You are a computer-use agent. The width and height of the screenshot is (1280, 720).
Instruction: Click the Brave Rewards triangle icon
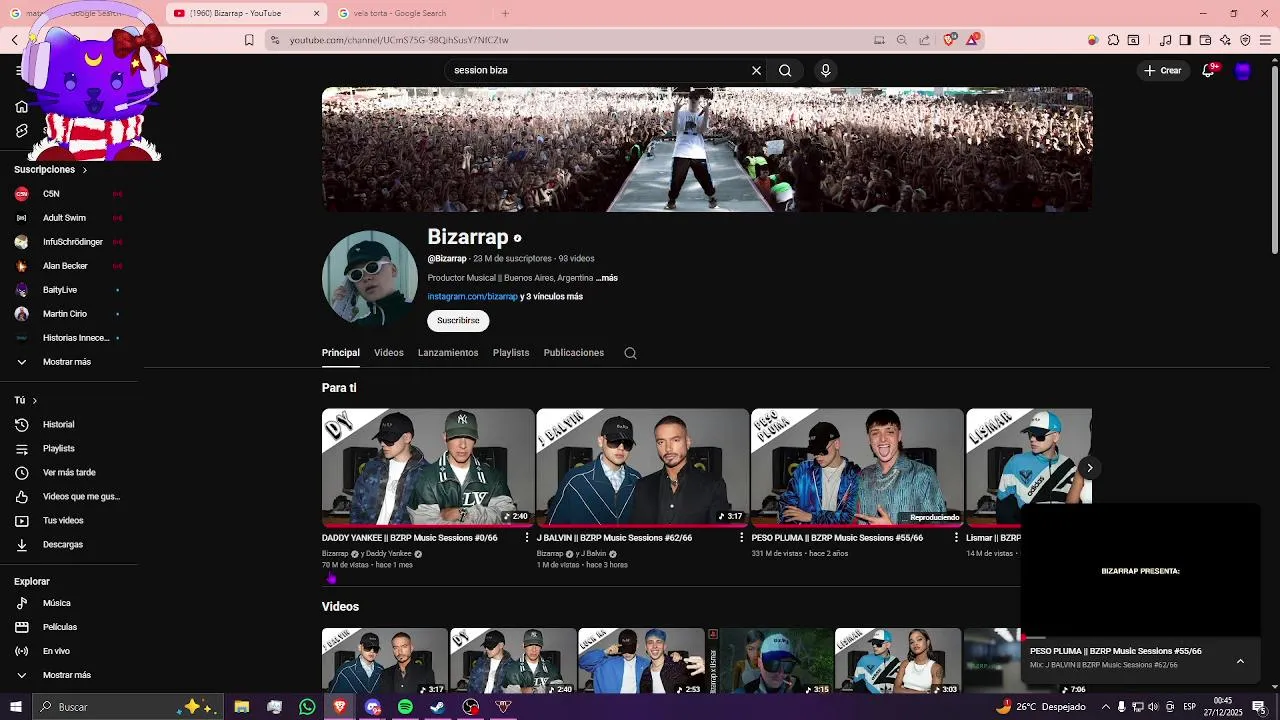coord(972,40)
